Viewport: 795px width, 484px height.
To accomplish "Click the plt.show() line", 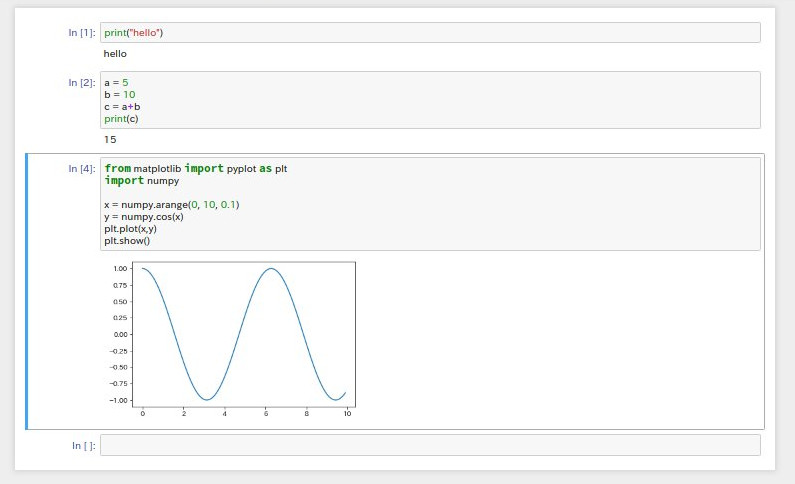I will tap(127, 241).
